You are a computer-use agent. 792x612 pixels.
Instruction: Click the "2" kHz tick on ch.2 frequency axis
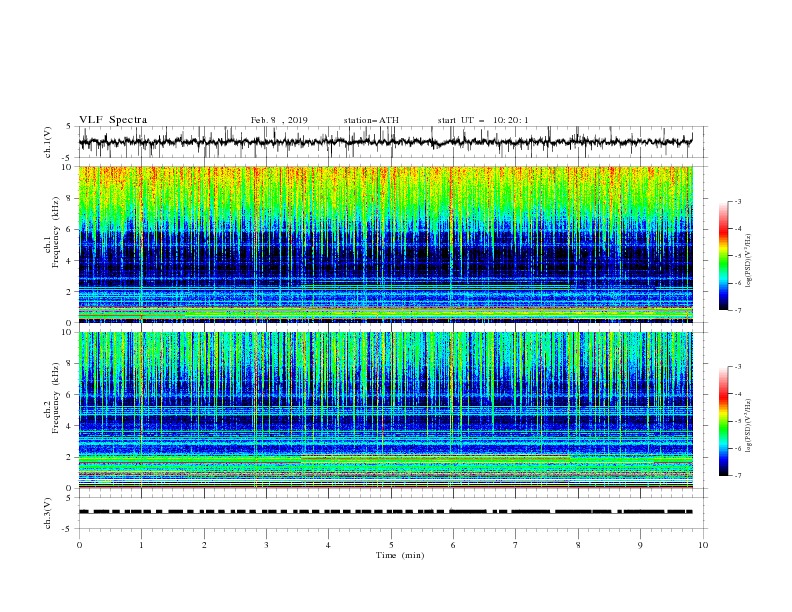[70, 457]
